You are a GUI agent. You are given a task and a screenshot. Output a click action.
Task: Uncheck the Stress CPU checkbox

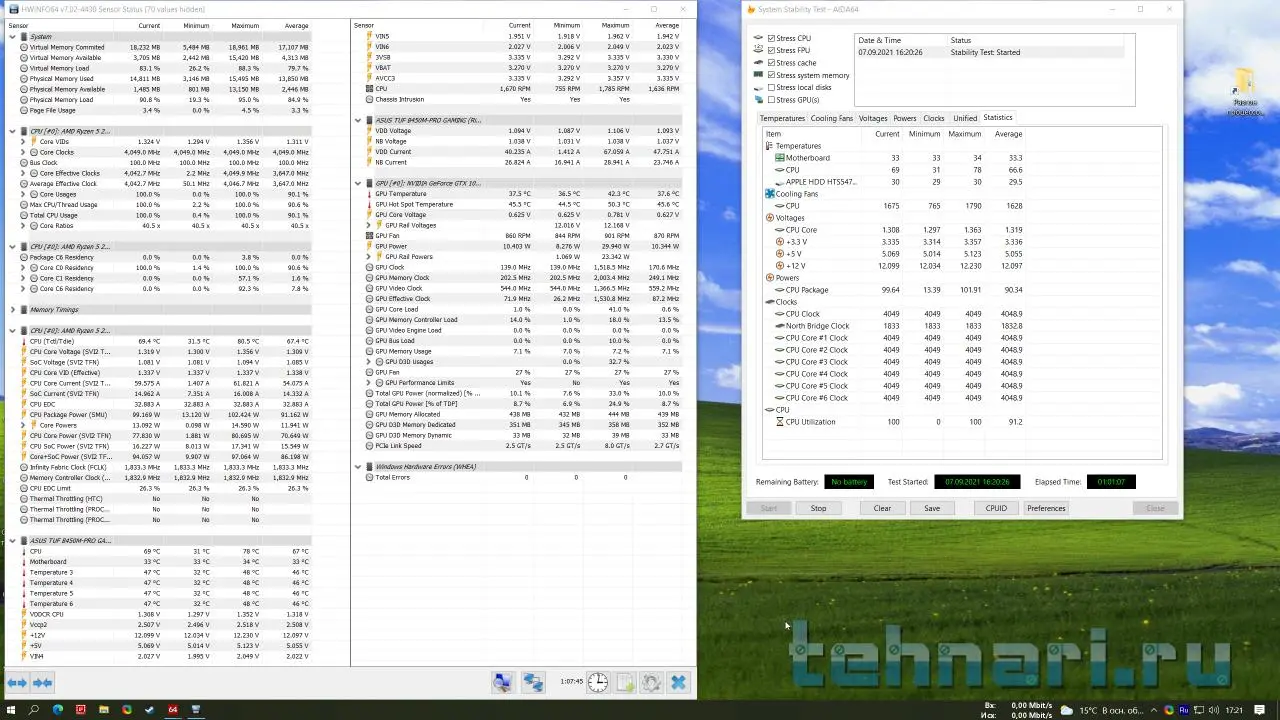(771, 38)
